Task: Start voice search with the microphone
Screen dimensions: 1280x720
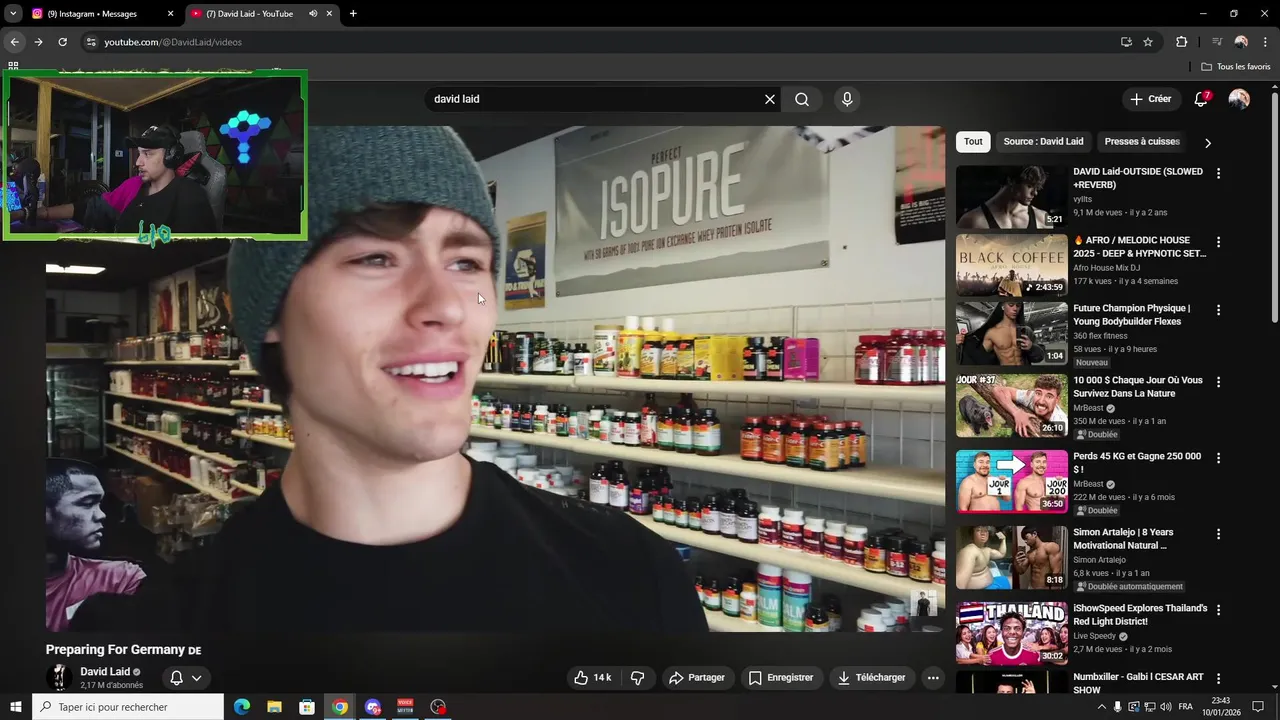Action: 847,99
